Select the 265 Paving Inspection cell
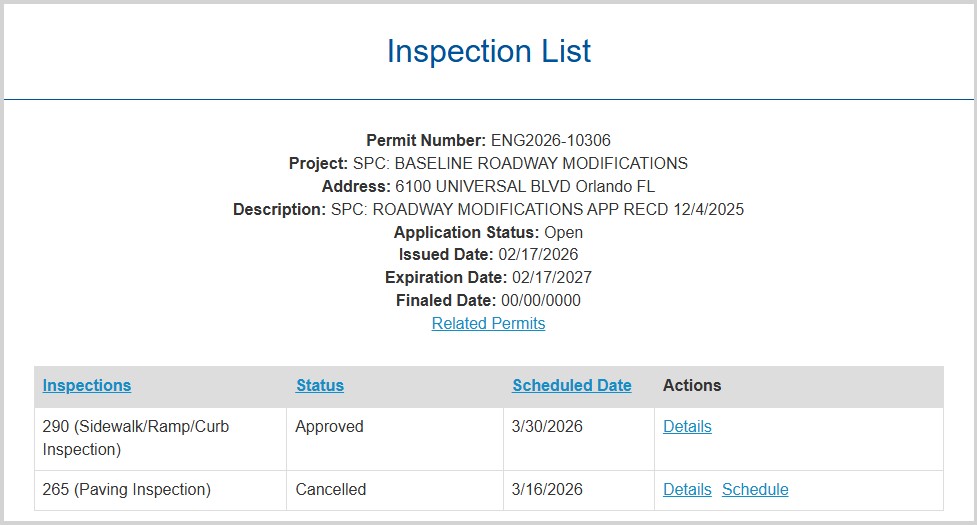 point(127,489)
